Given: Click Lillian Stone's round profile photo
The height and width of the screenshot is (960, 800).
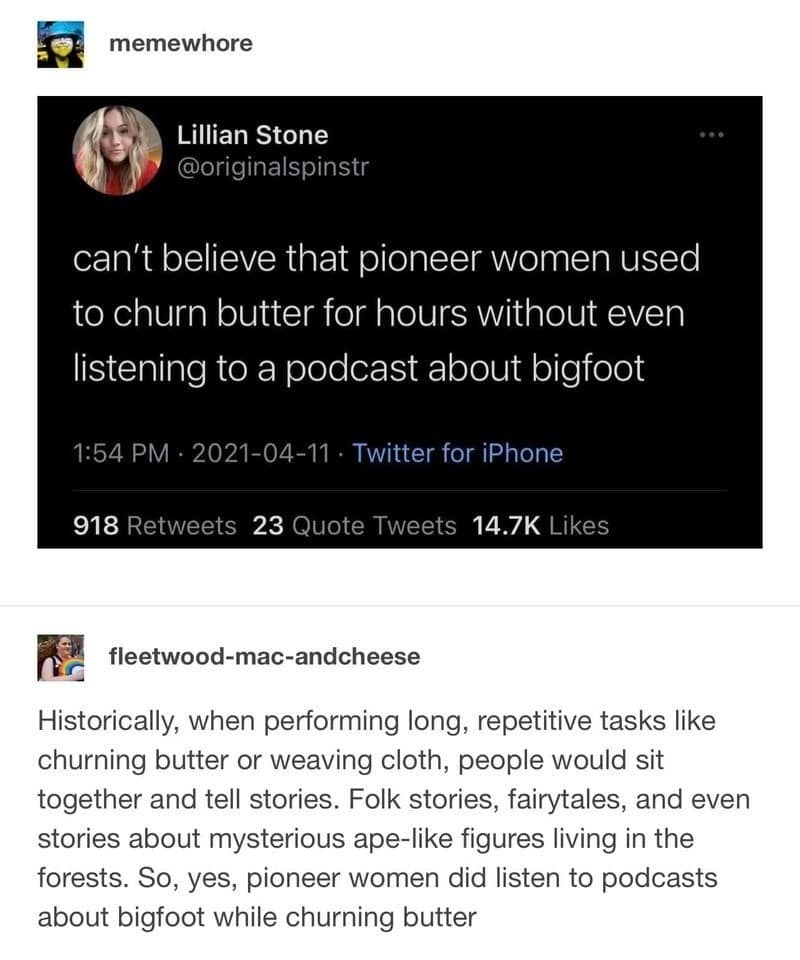Looking at the screenshot, I should [x=118, y=150].
